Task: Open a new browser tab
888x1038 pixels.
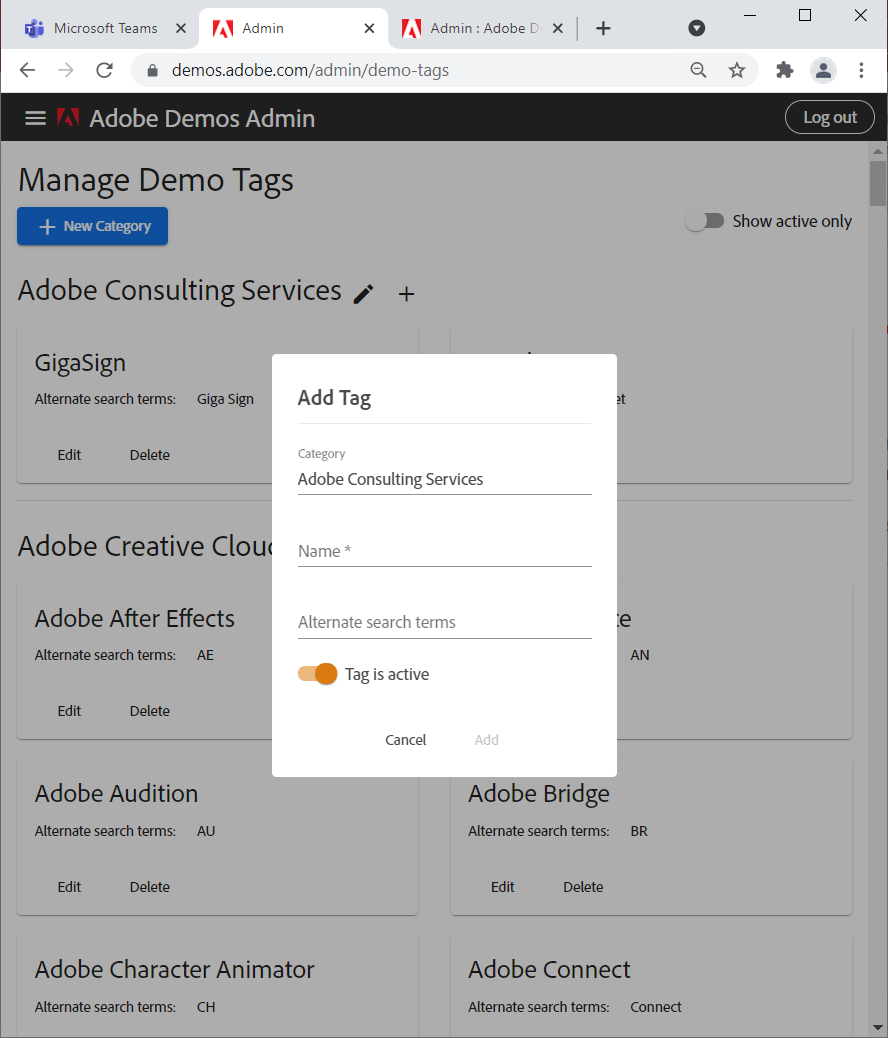Action: pyautogui.click(x=603, y=28)
